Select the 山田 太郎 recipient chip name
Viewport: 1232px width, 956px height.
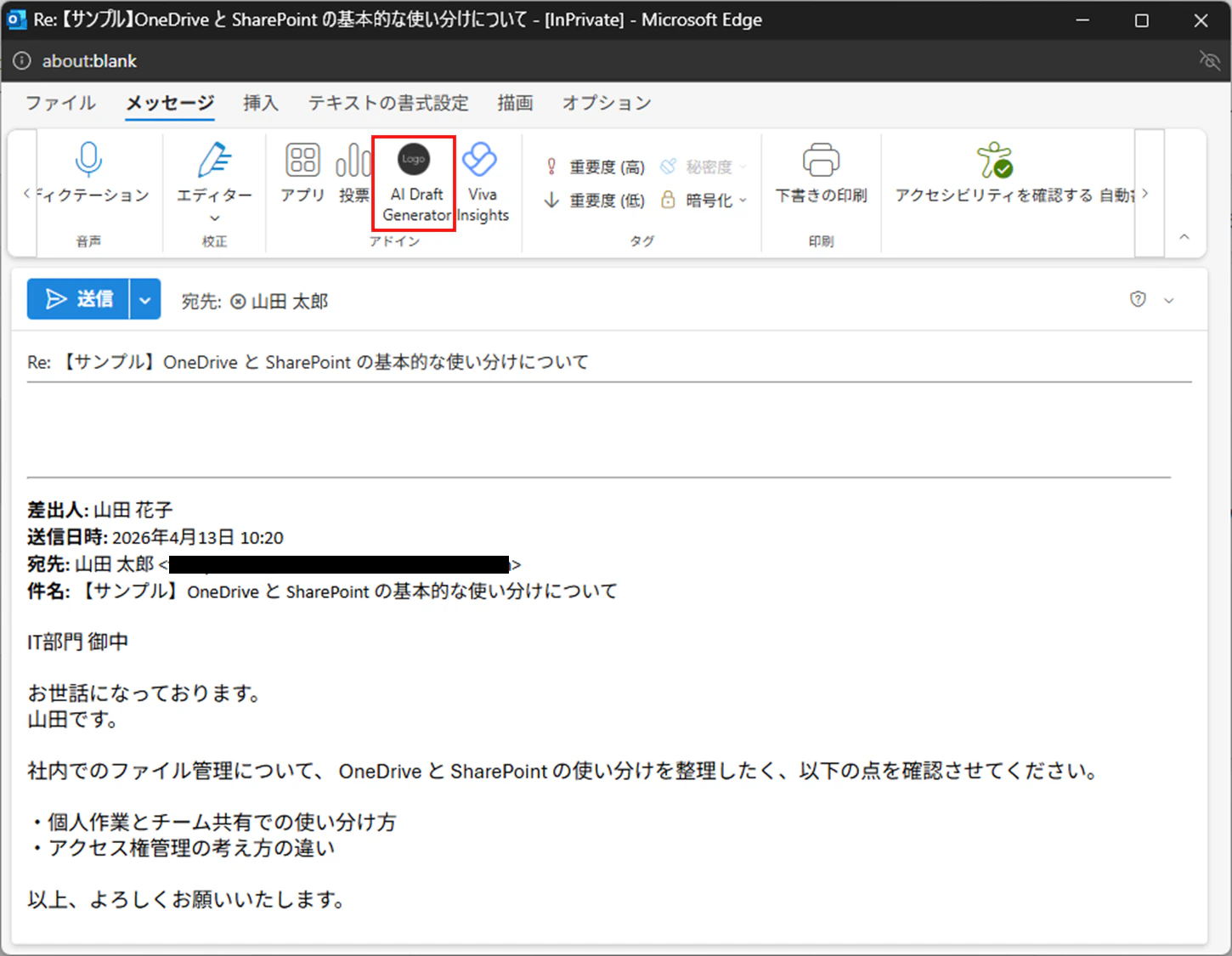point(290,302)
